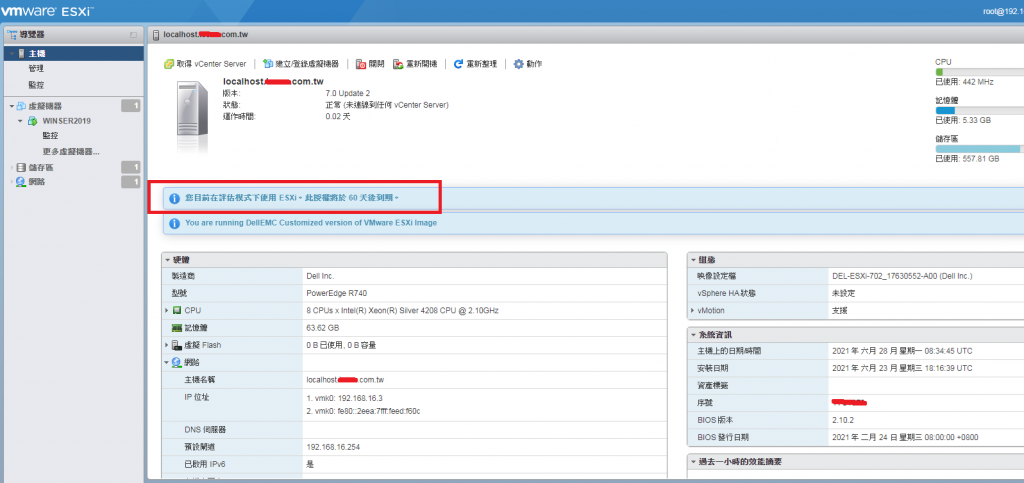Click the BIOS version 2.10.2 value

pos(844,420)
